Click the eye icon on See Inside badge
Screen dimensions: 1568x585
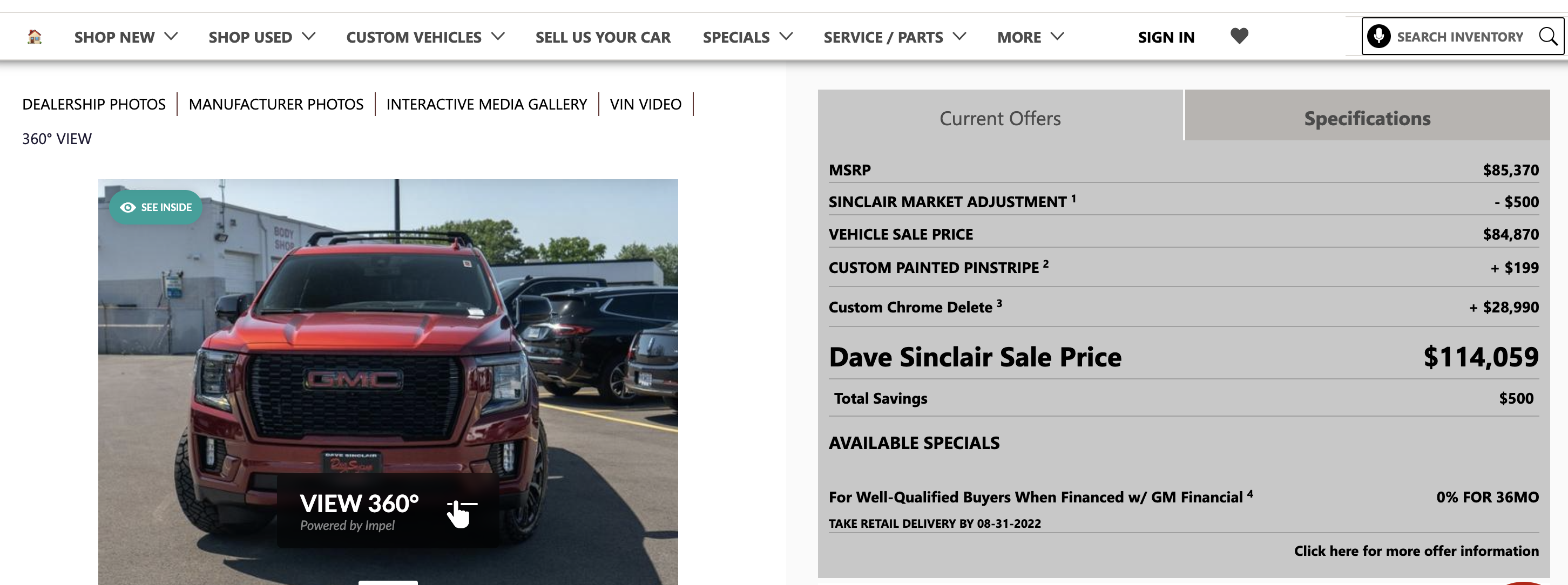click(x=128, y=207)
